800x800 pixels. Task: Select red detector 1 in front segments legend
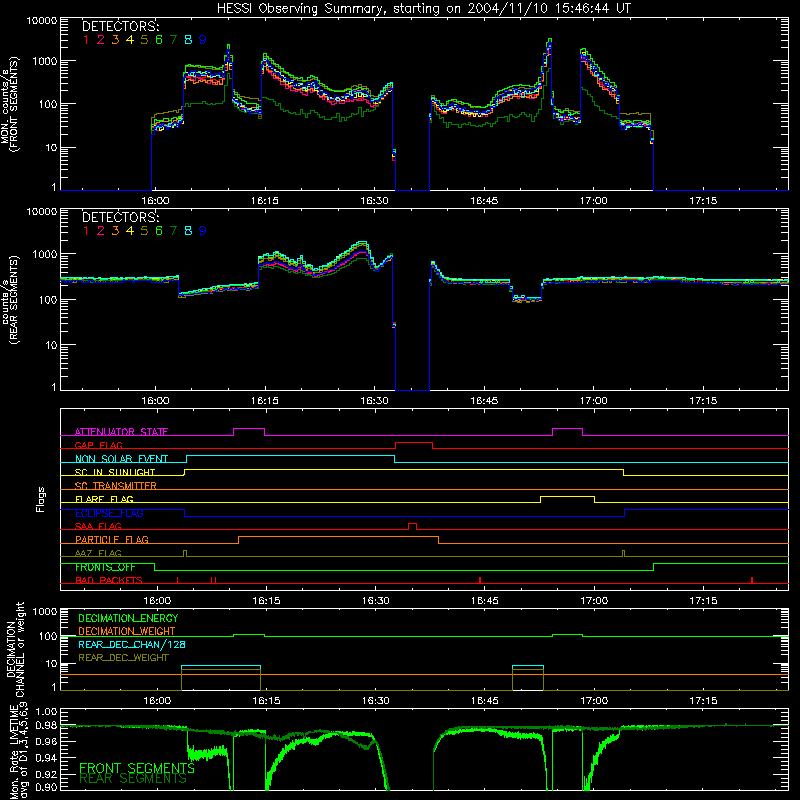(86, 40)
